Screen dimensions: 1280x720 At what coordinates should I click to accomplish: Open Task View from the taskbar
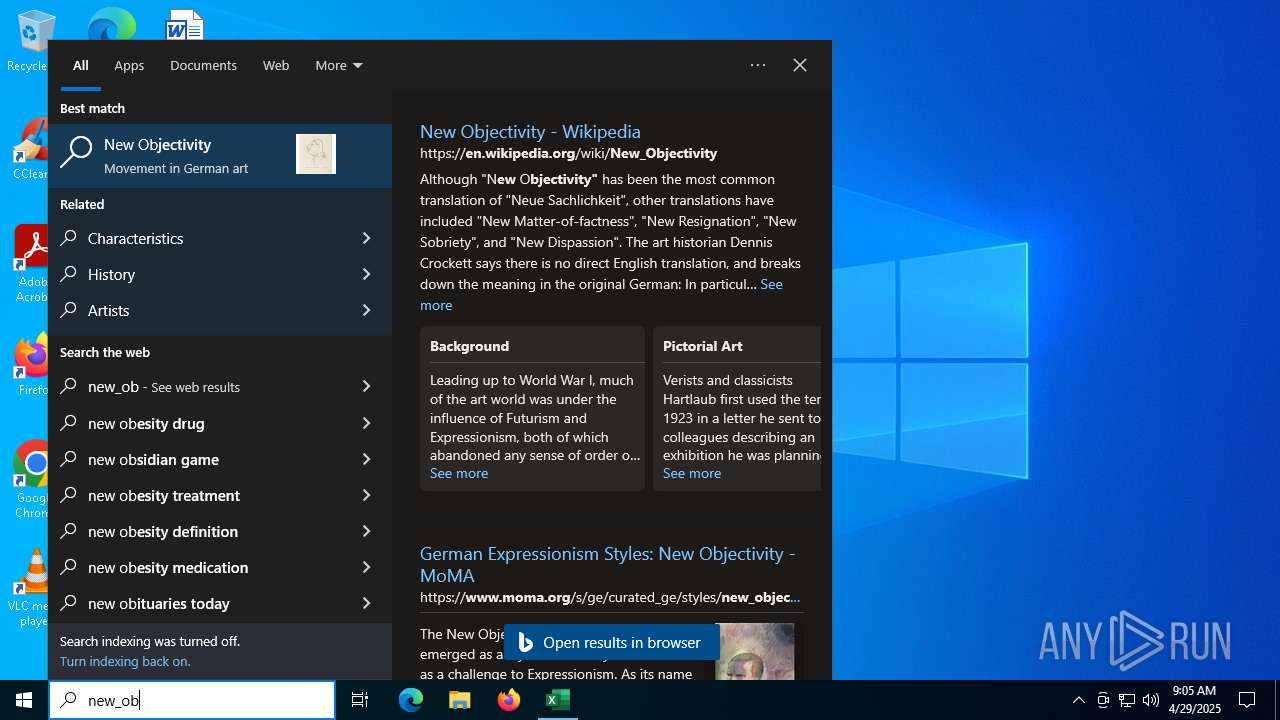click(x=360, y=700)
